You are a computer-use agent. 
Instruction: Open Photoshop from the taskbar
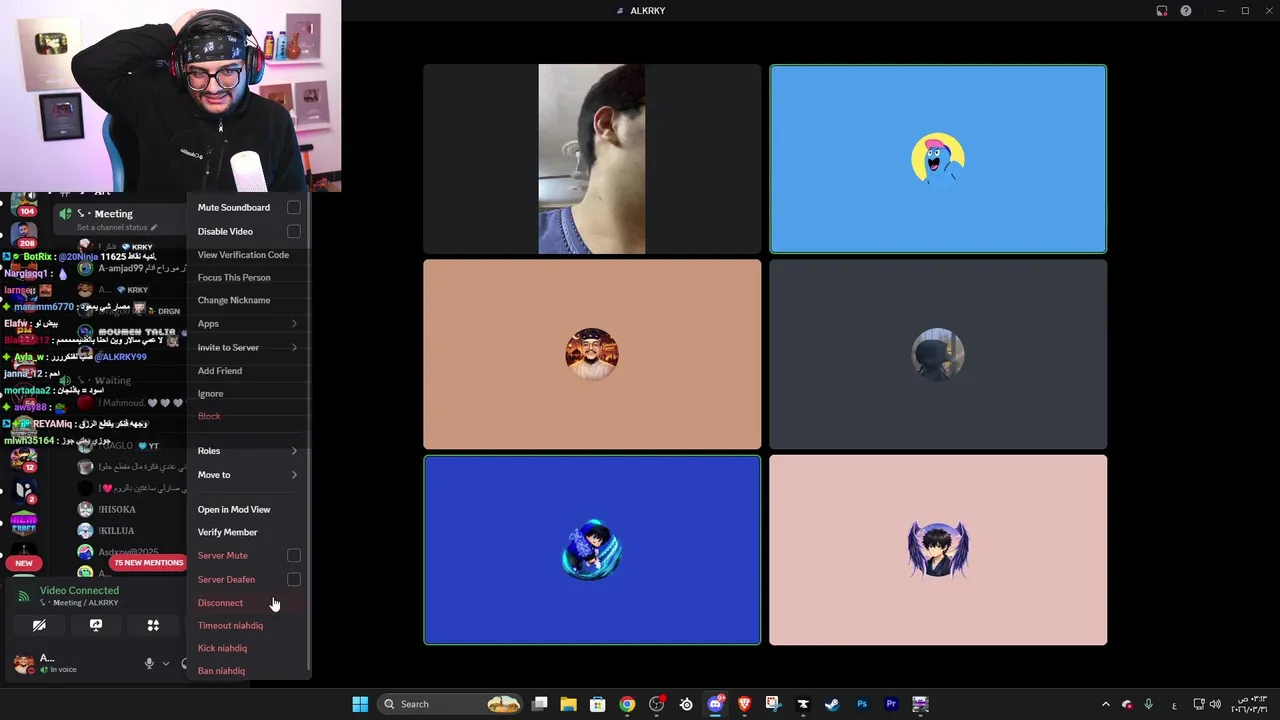click(861, 704)
